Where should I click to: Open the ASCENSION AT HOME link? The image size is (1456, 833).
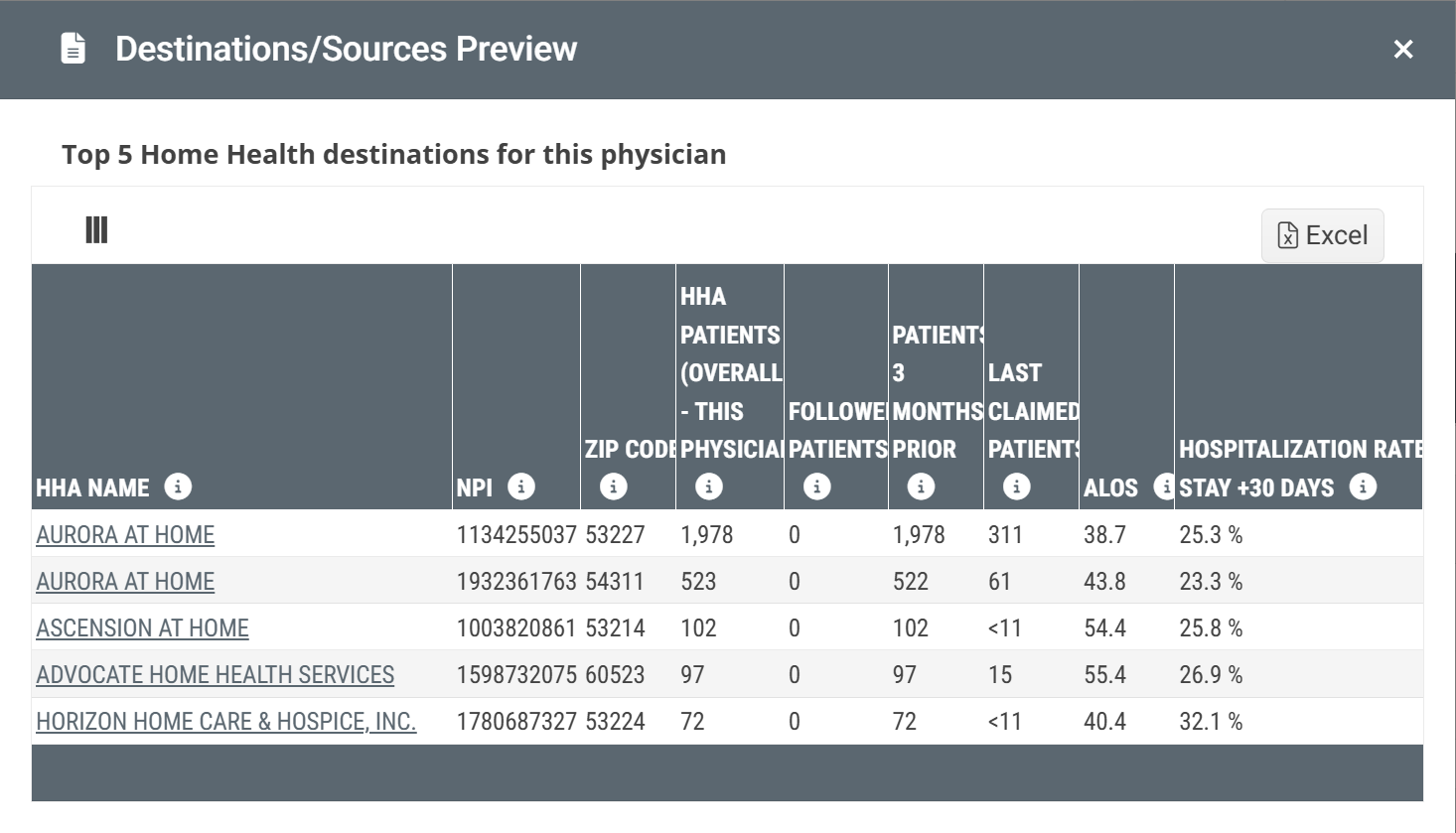click(x=142, y=627)
